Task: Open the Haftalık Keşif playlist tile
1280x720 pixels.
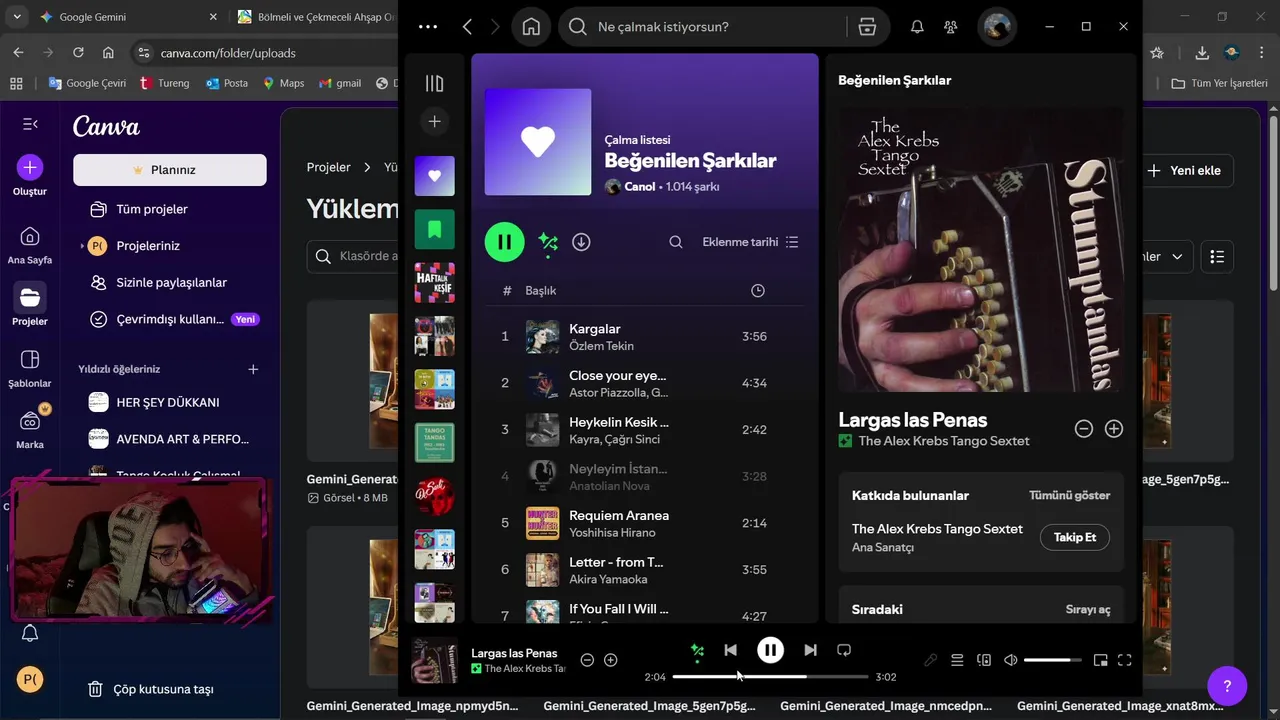Action: pyautogui.click(x=435, y=283)
